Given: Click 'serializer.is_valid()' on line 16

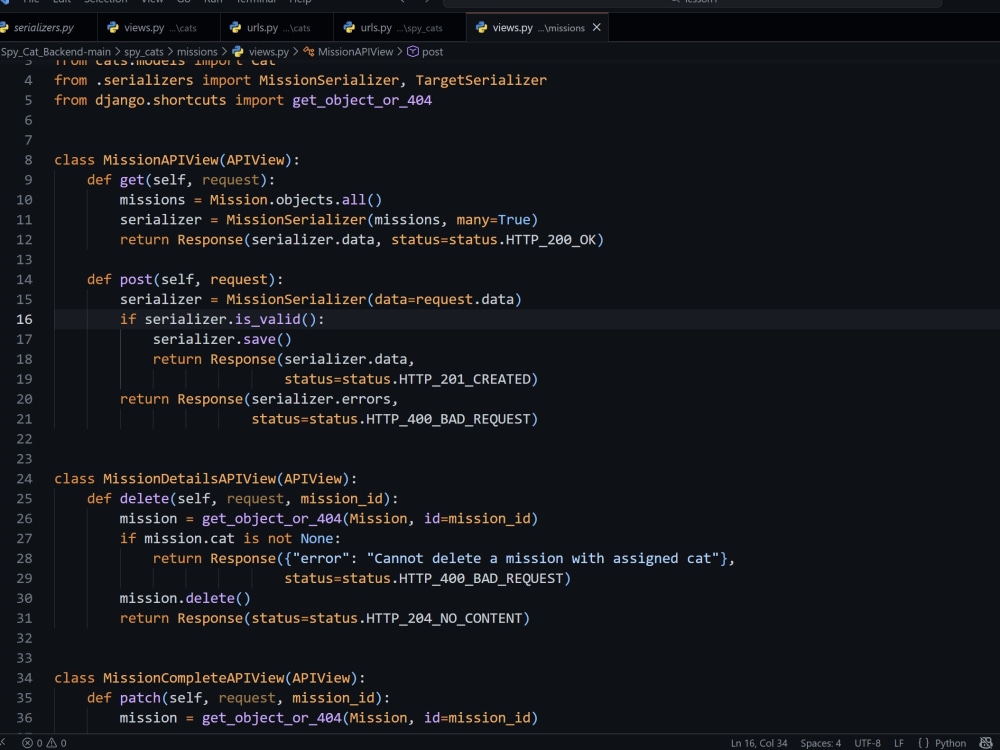Looking at the screenshot, I should point(230,320).
